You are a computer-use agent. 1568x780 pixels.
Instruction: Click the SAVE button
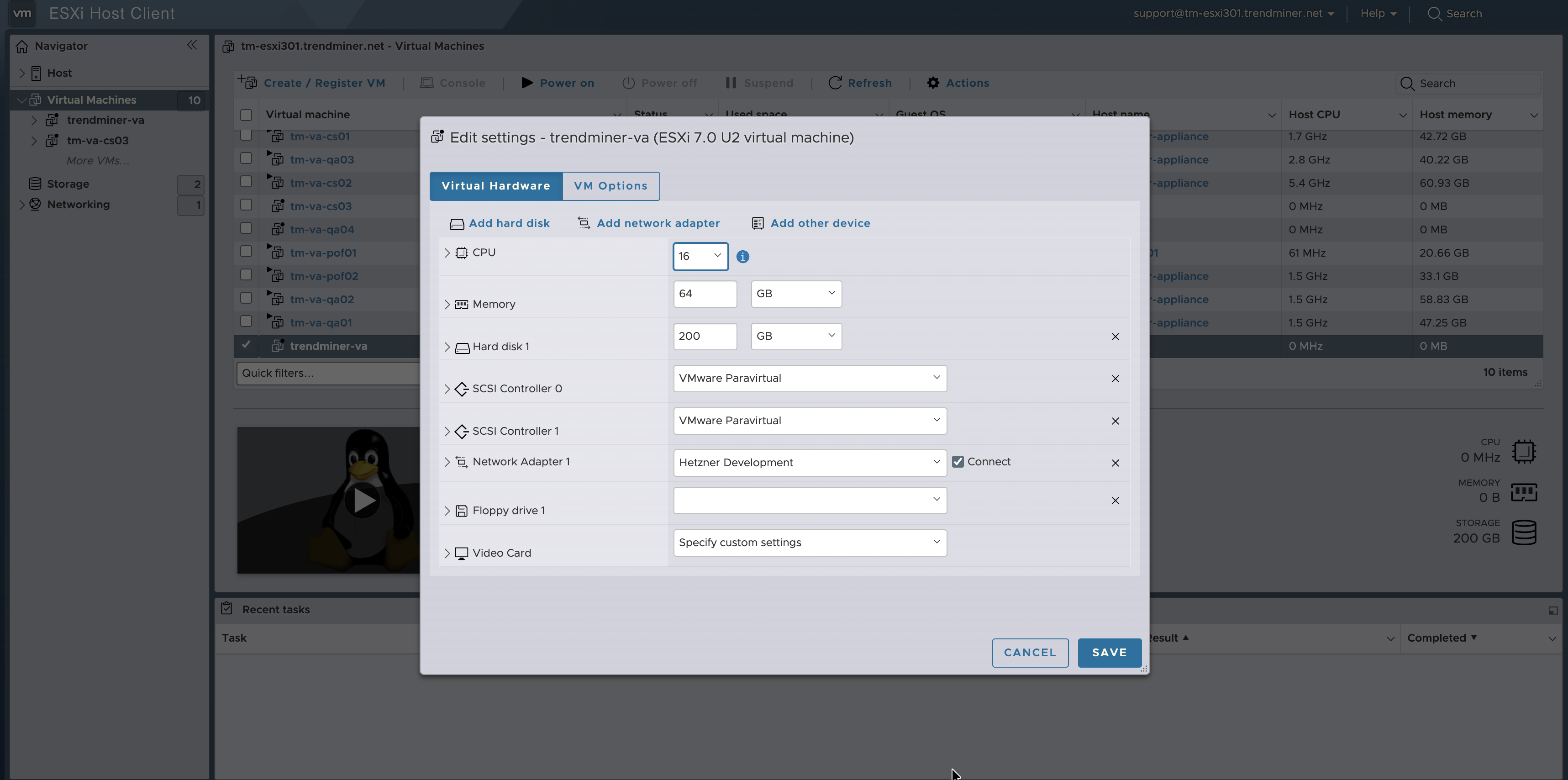(1109, 653)
